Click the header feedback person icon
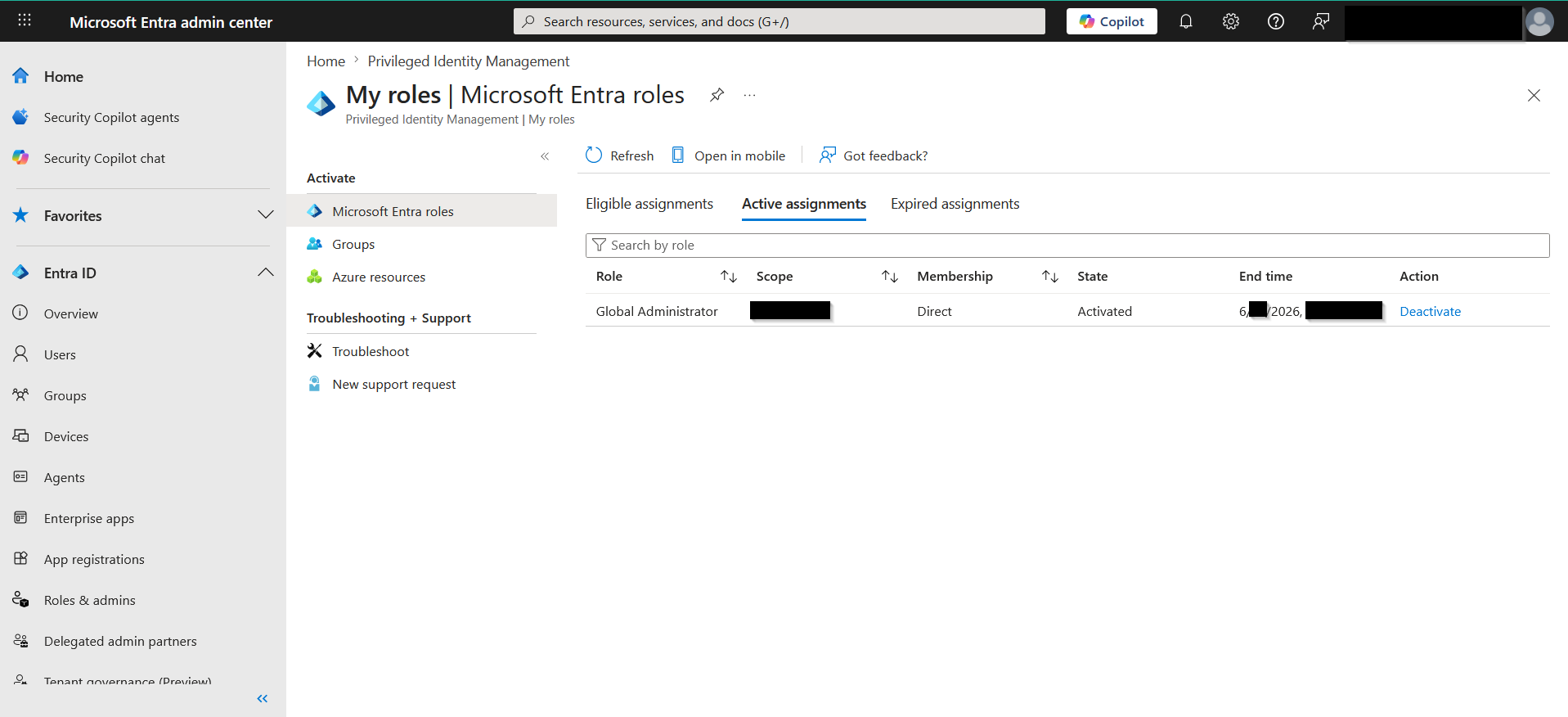The image size is (1568, 717). point(1321,21)
